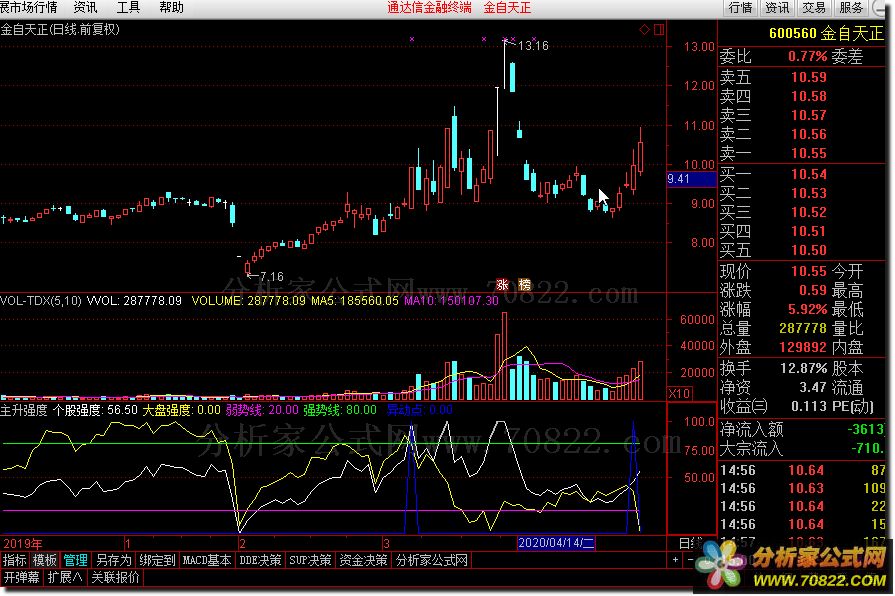Click the 换手 value 12.87%

point(804,368)
